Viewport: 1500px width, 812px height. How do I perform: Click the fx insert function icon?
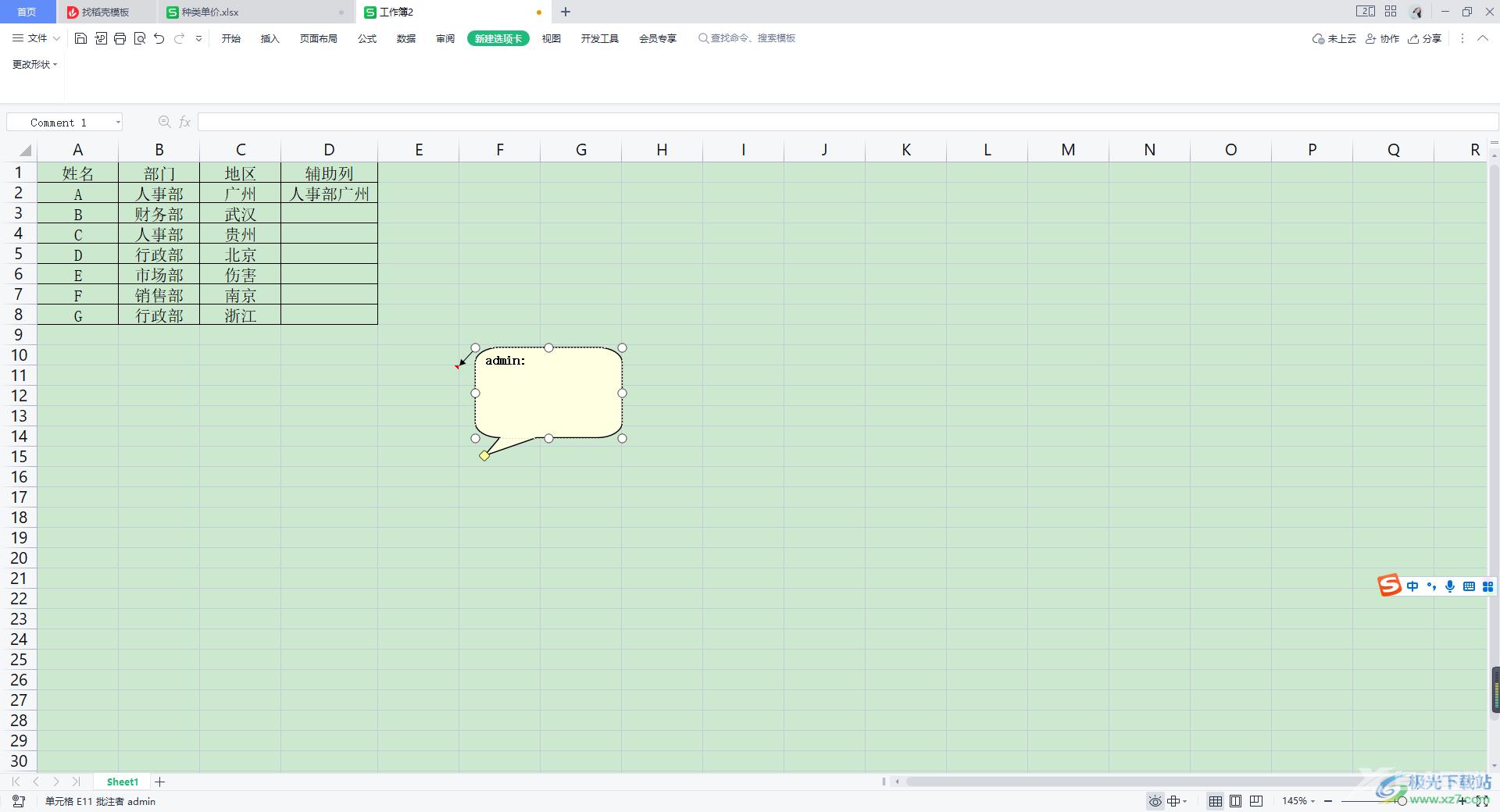(185, 122)
